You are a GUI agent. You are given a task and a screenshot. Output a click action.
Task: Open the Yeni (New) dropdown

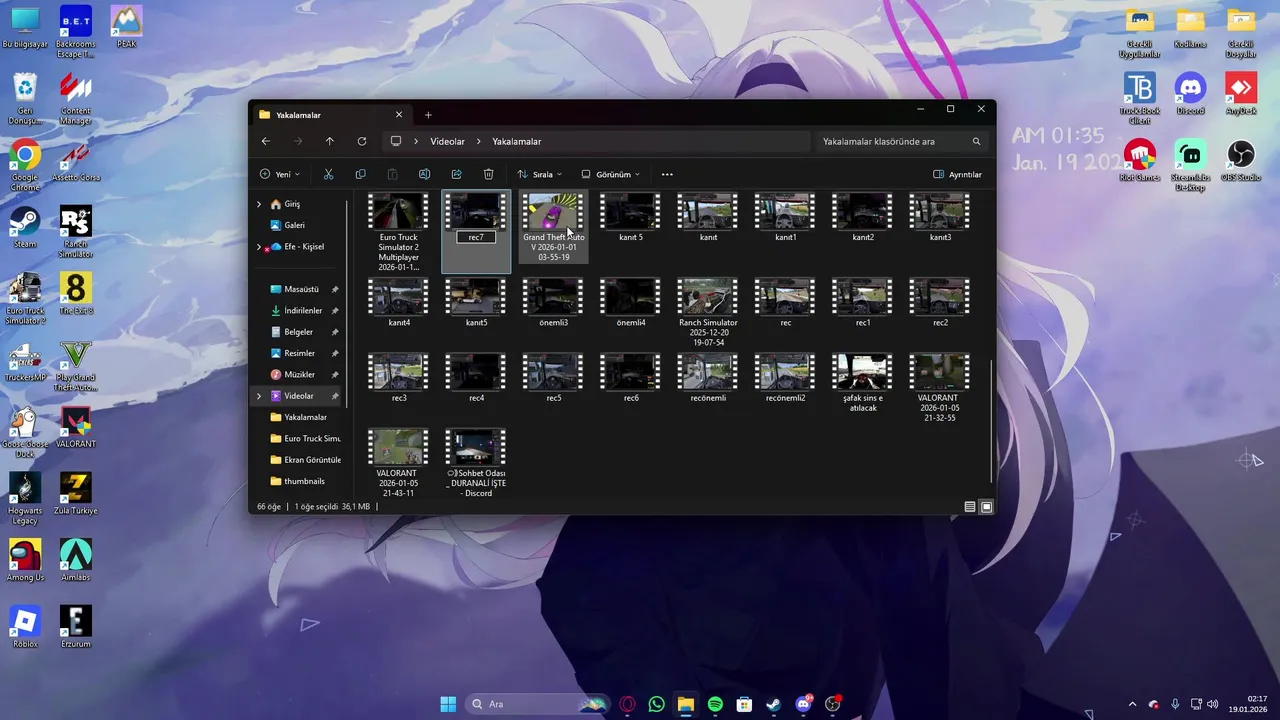point(280,174)
